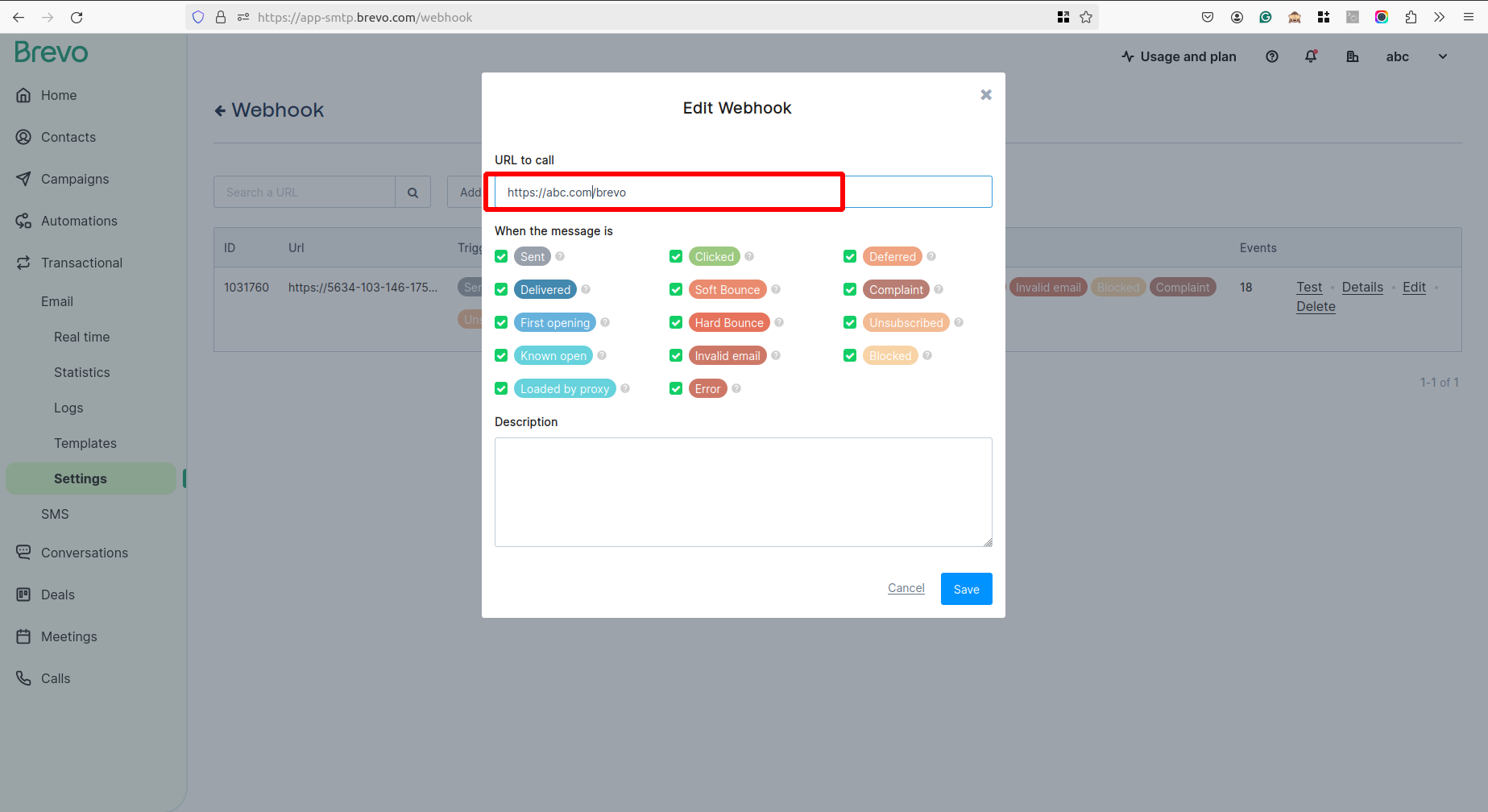Screen dimensions: 1488x812
Task: Click the back arrow beside Webhook title
Action: point(220,110)
